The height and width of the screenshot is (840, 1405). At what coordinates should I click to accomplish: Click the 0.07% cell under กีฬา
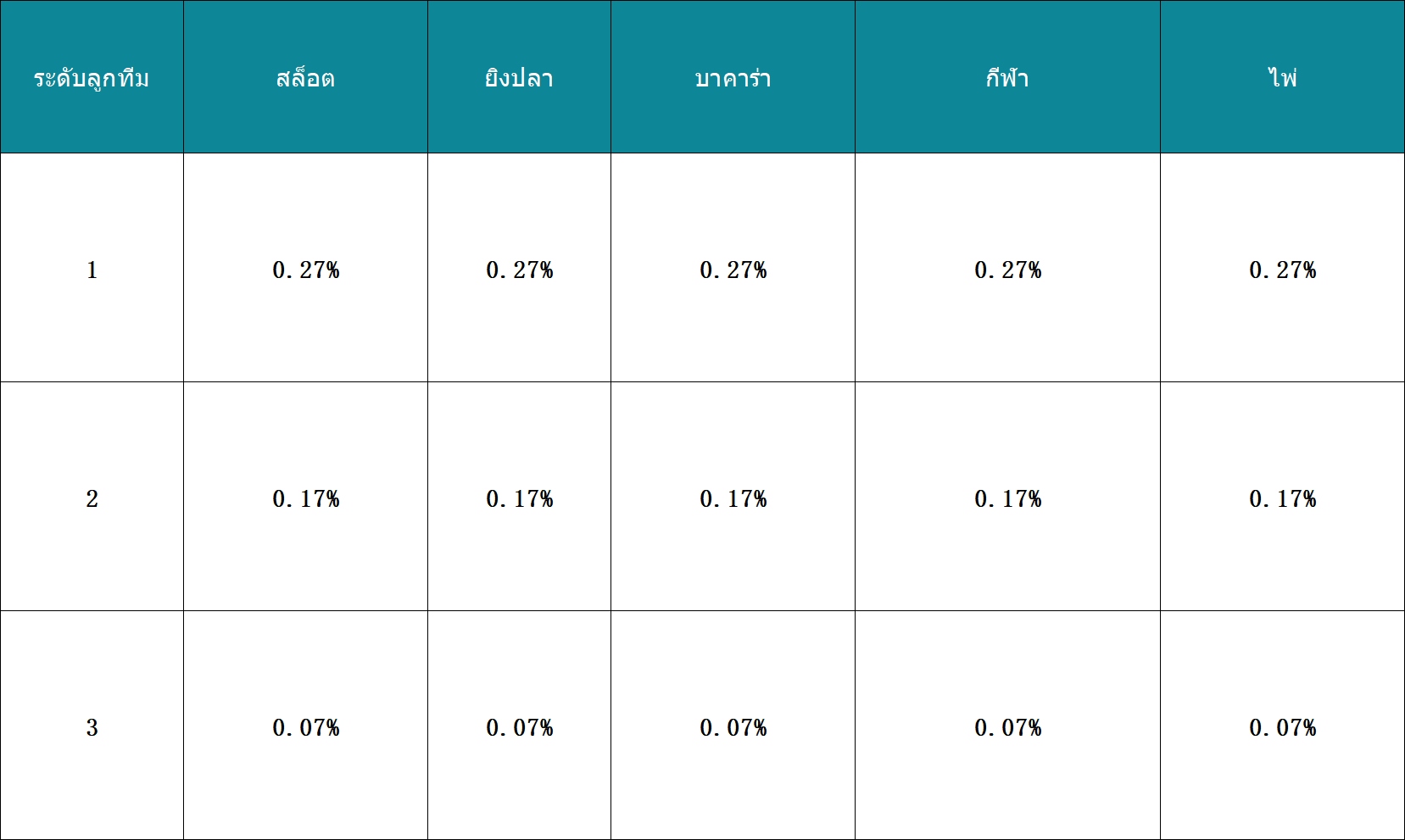click(1007, 726)
